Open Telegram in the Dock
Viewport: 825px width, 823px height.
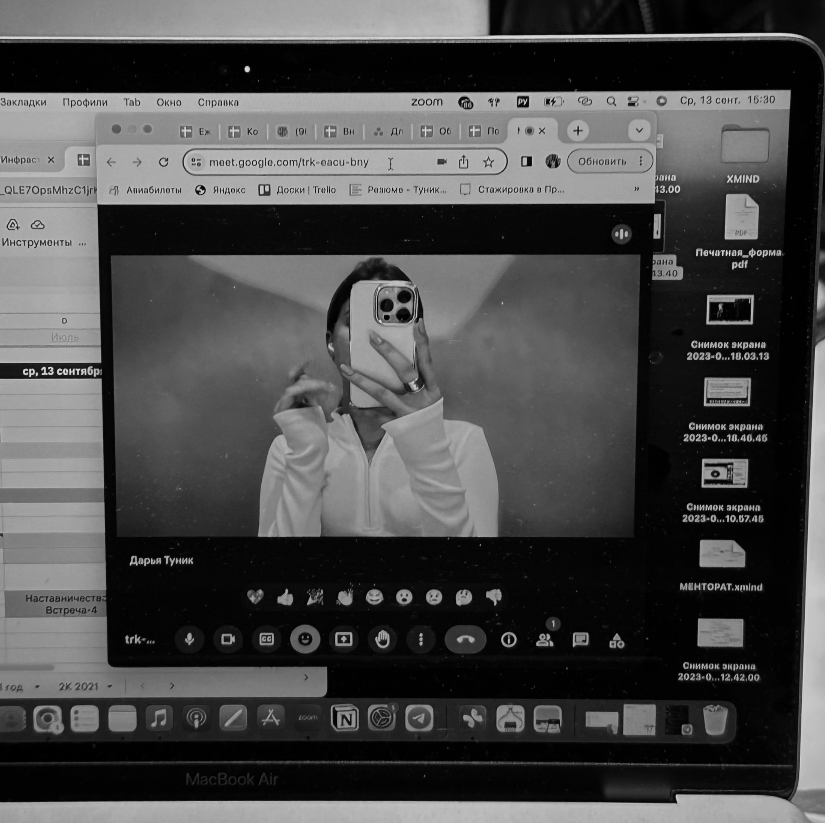pos(419,718)
